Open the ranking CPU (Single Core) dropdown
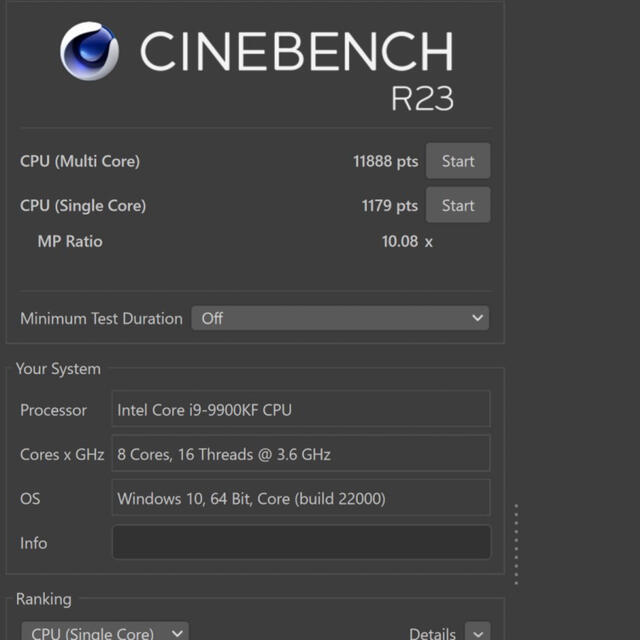Viewport: 640px width, 640px height. click(105, 631)
